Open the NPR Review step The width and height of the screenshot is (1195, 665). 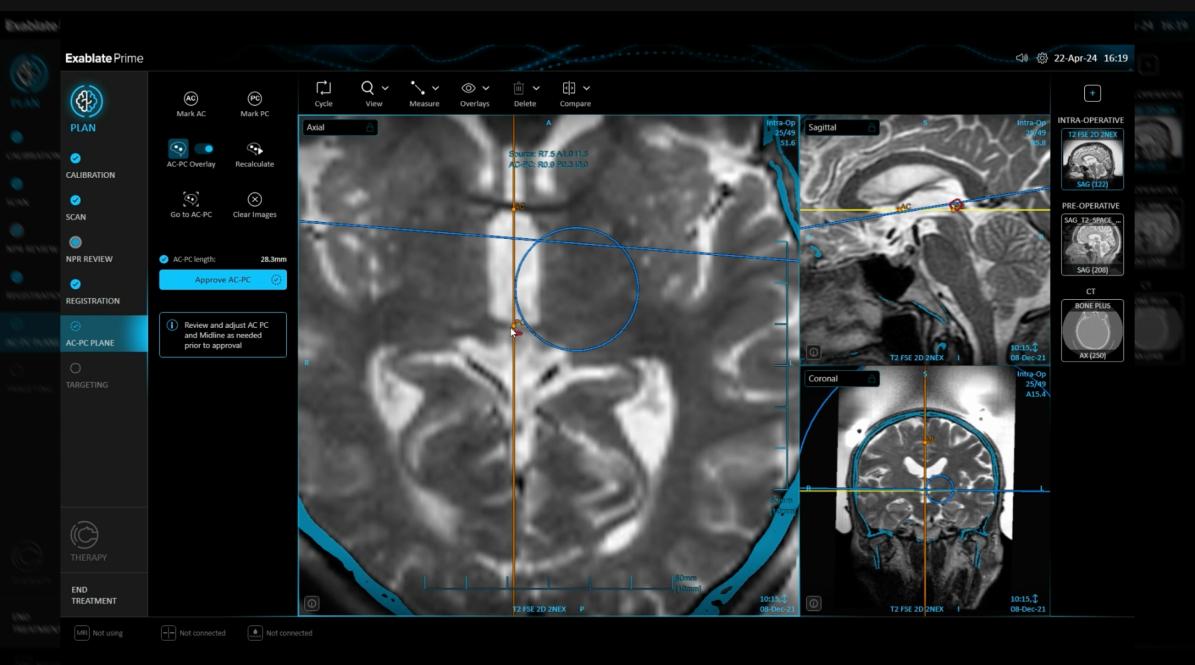tap(88, 249)
